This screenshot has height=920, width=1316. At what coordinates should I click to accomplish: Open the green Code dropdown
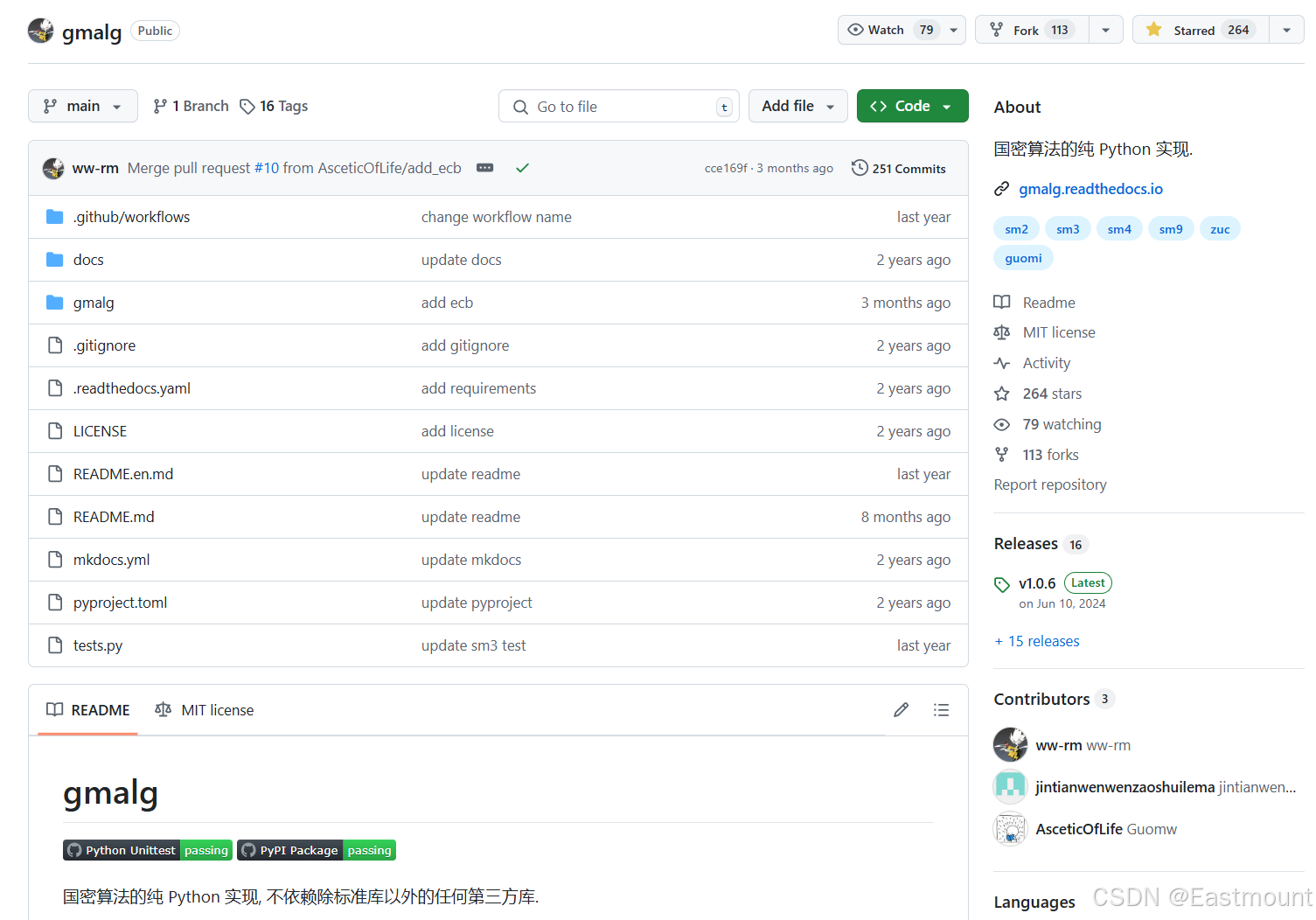pyautogui.click(x=912, y=106)
